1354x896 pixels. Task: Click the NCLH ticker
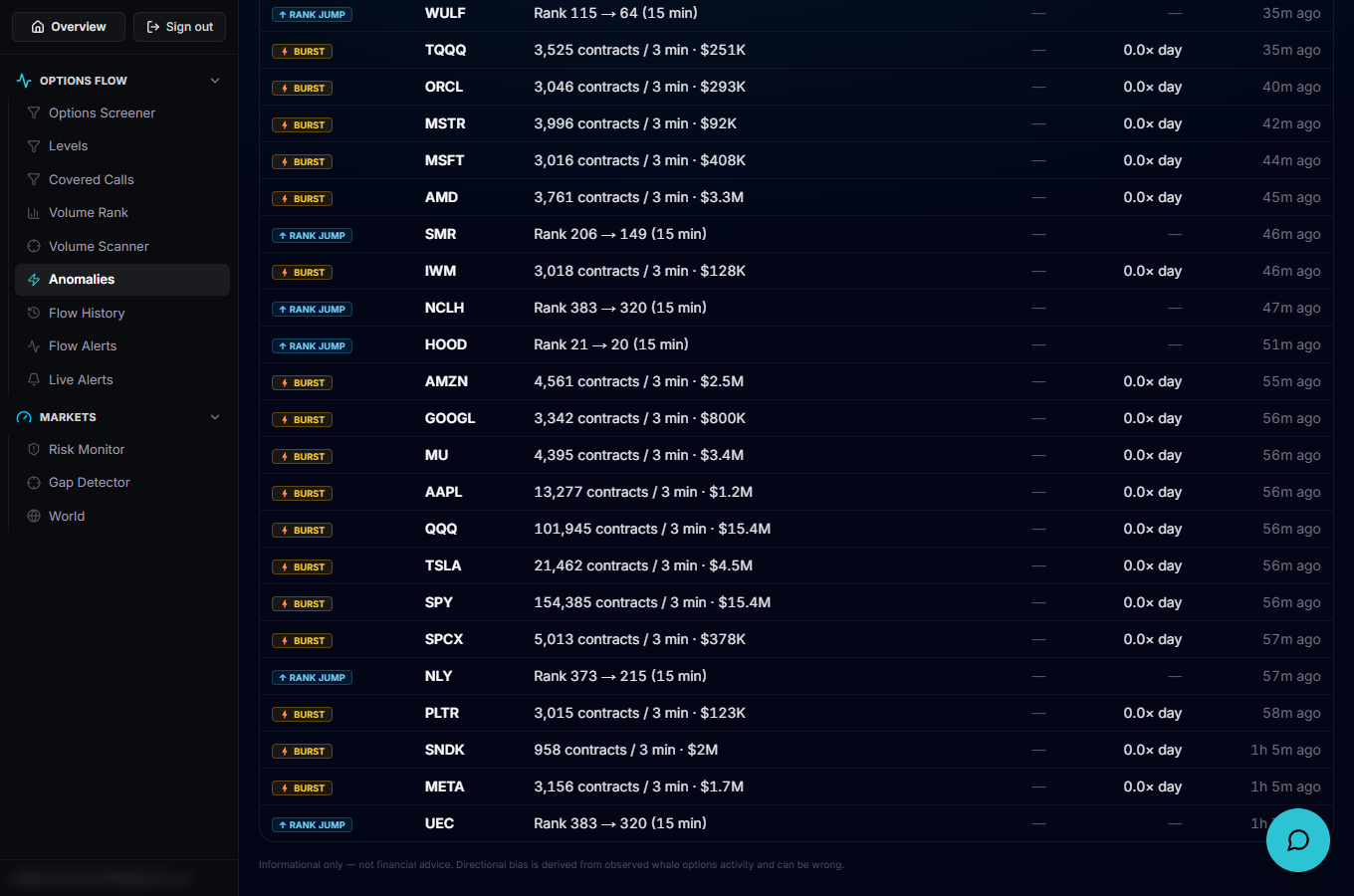445,308
